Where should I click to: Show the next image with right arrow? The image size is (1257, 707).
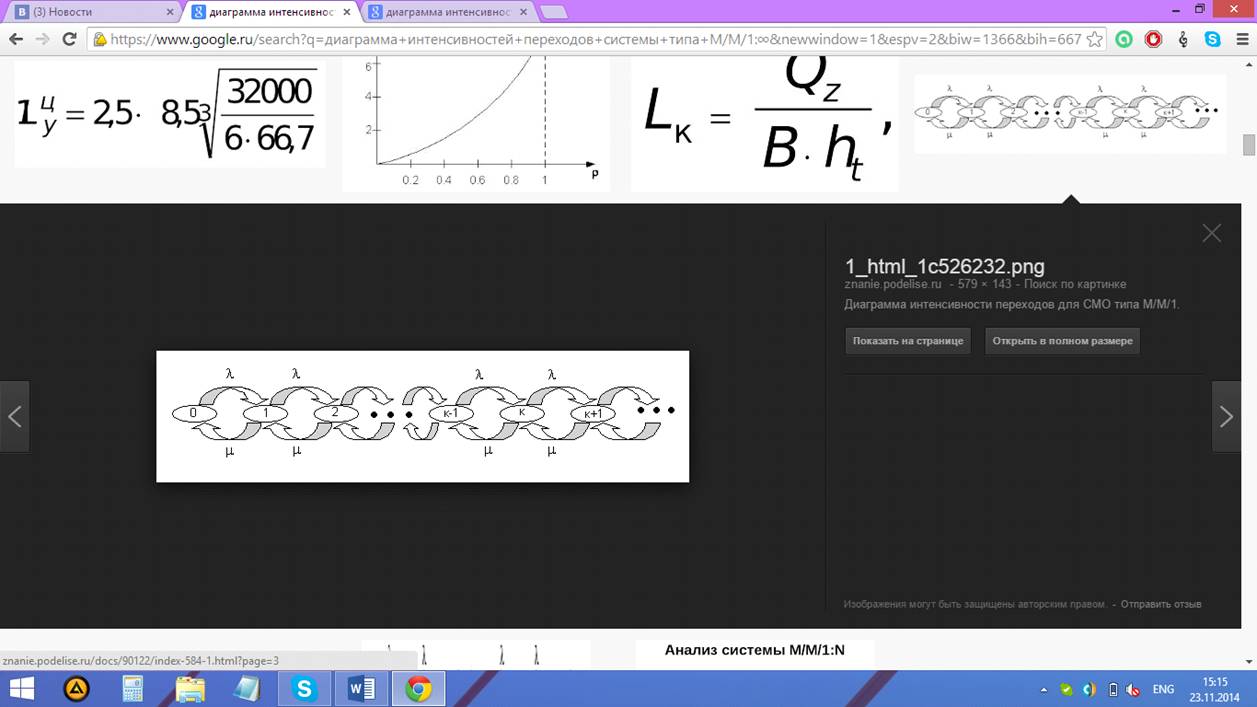pyautogui.click(x=1226, y=416)
